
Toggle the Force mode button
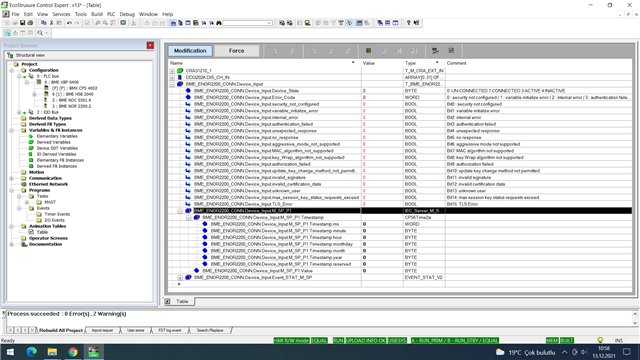pyautogui.click(x=236, y=51)
